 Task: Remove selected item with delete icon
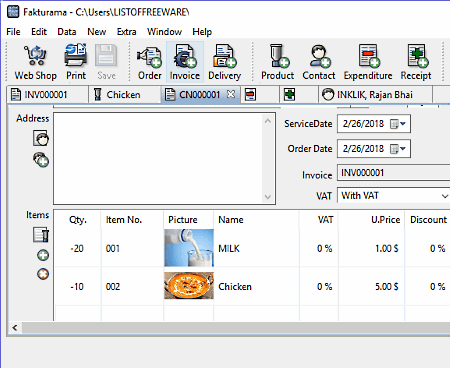(x=43, y=274)
